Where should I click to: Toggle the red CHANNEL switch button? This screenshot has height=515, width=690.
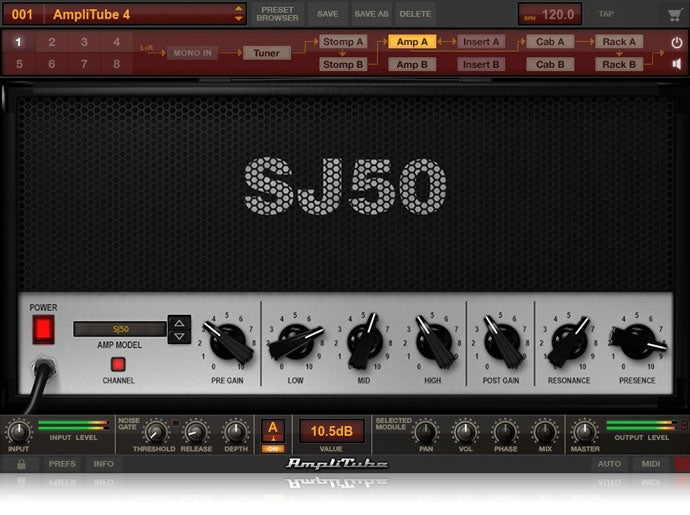(118, 364)
